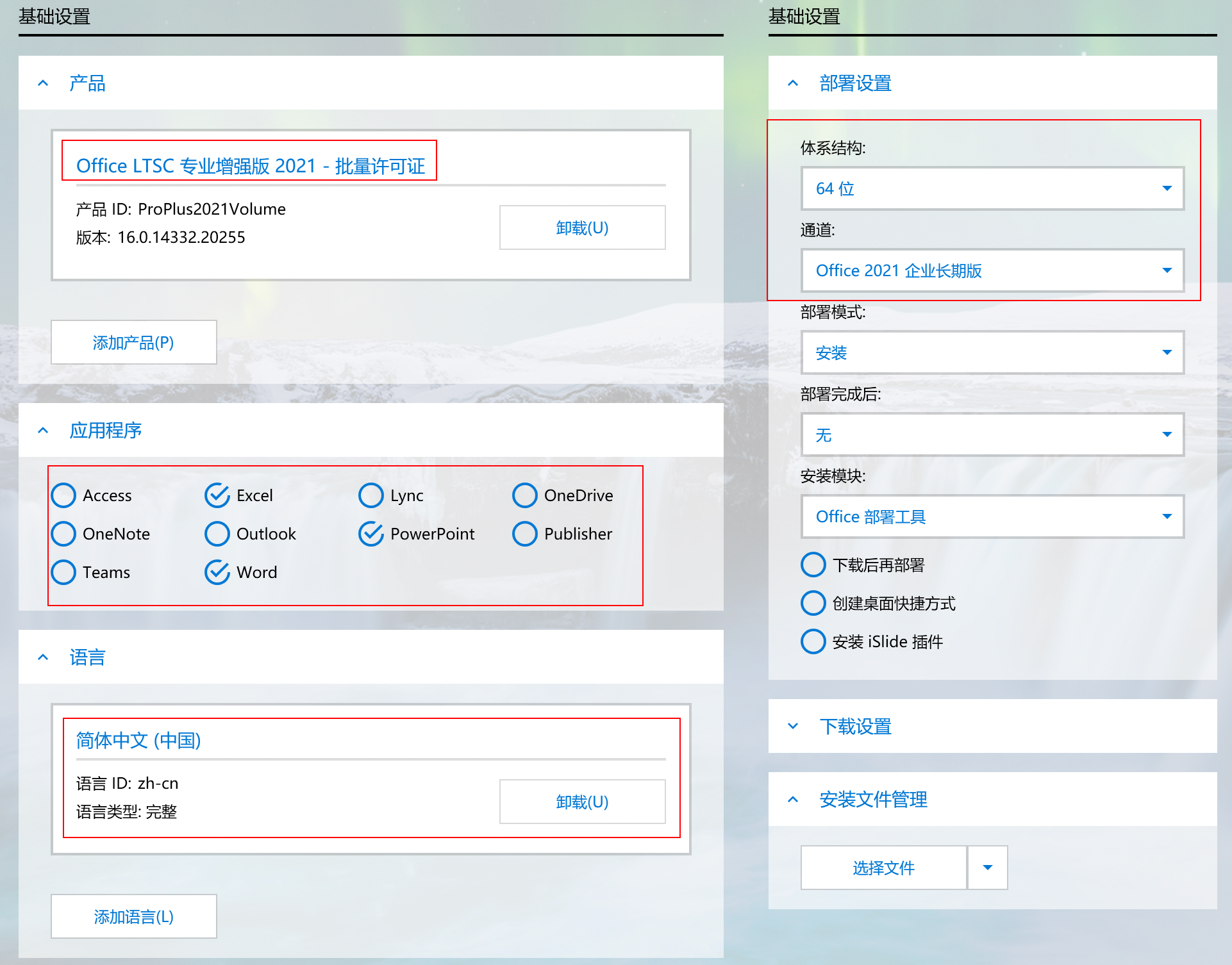The image size is (1232, 965).
Task: Click the 下载设置 section heading text
Action: (856, 727)
